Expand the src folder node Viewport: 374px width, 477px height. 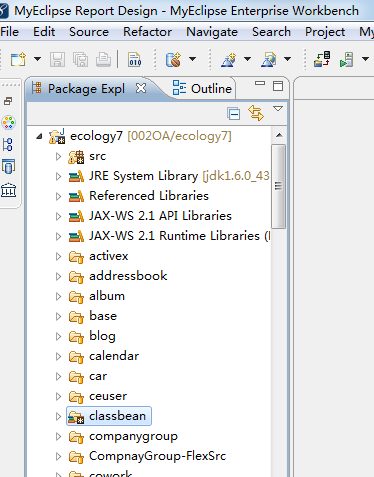(58, 156)
